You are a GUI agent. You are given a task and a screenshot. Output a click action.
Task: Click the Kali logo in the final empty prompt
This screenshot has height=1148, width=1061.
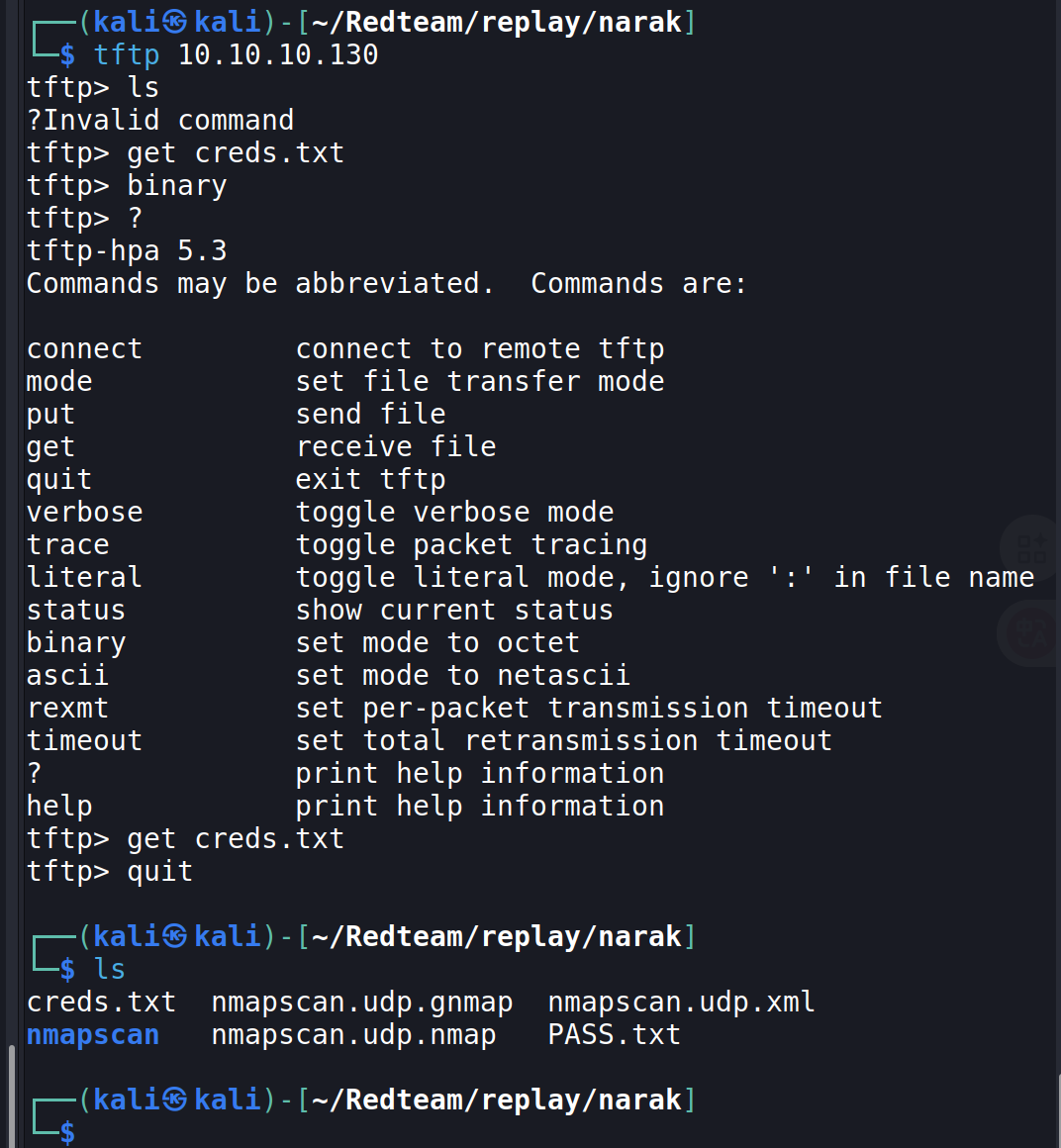tap(174, 1100)
